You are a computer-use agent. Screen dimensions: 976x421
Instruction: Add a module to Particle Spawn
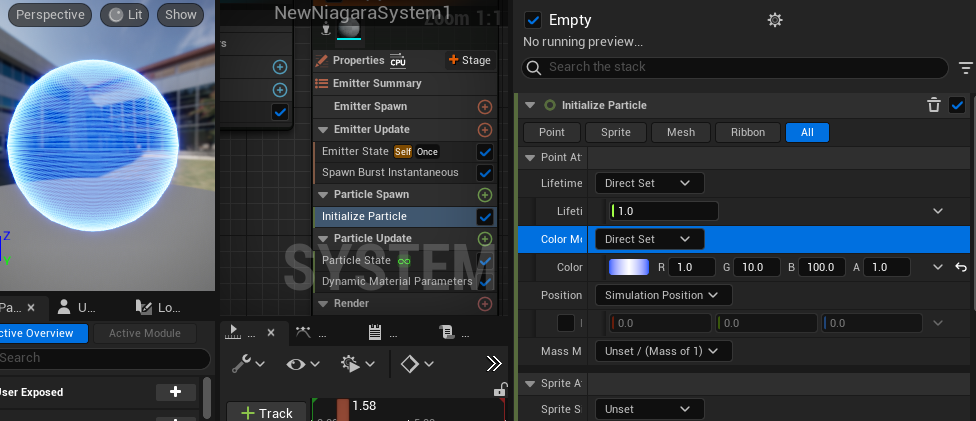pos(485,195)
